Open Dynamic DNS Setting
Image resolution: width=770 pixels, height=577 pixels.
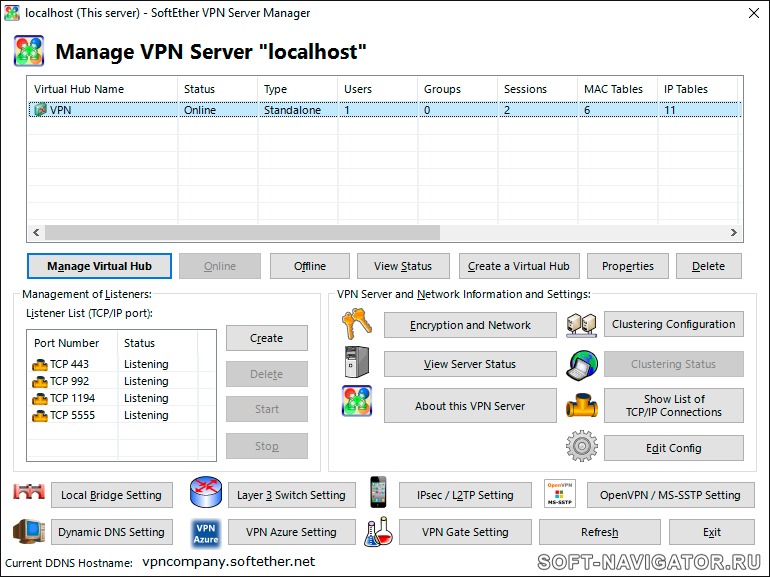(x=112, y=532)
